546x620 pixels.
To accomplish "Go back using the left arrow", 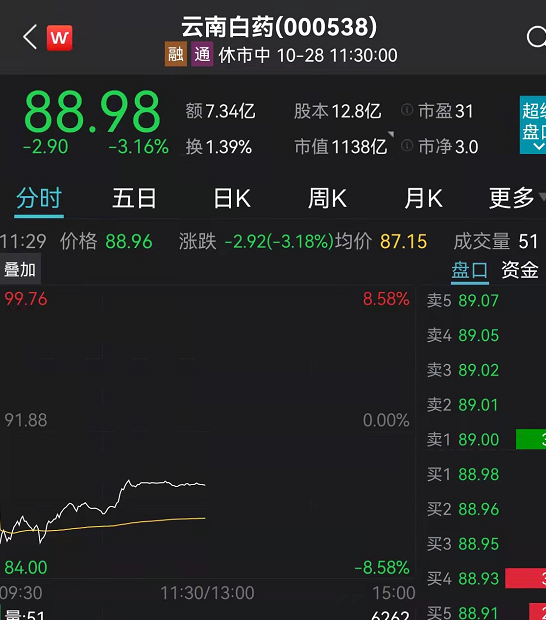I will [30, 37].
